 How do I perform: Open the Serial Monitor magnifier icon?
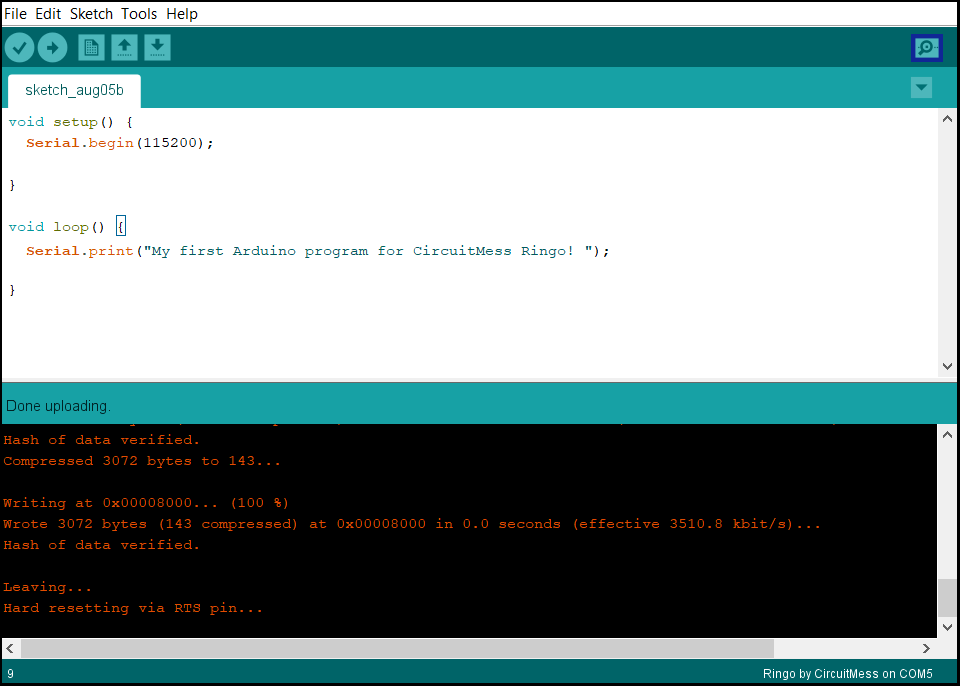(926, 48)
